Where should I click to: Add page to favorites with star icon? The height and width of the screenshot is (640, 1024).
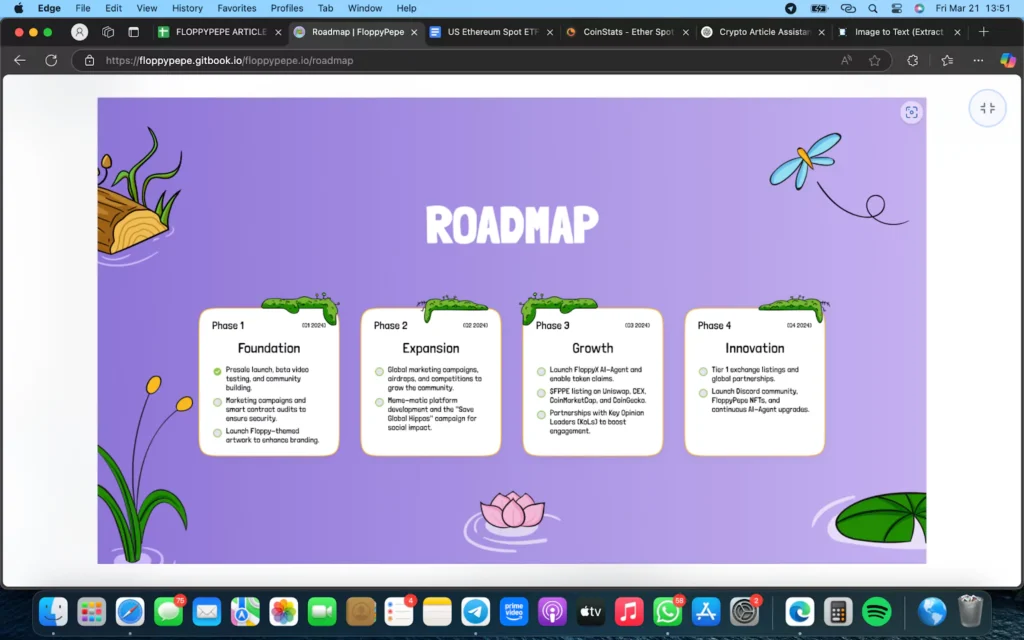pyautogui.click(x=874, y=60)
